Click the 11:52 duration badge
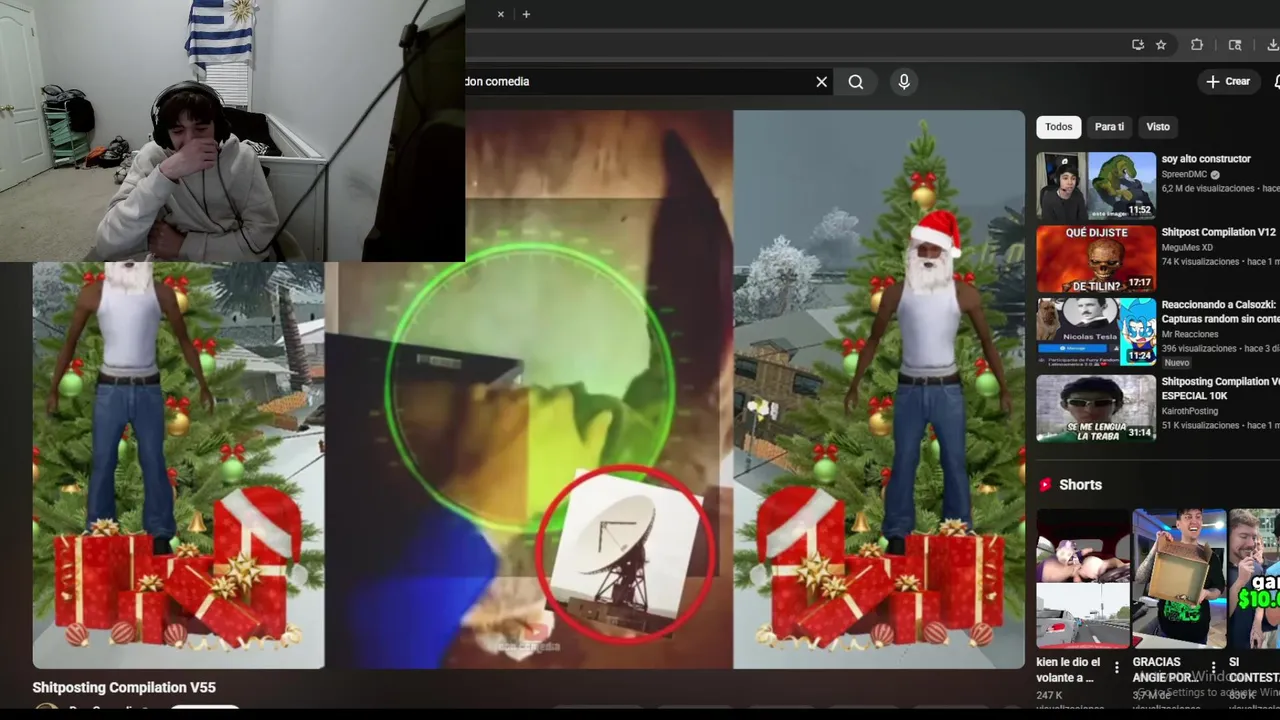 pyautogui.click(x=1140, y=210)
